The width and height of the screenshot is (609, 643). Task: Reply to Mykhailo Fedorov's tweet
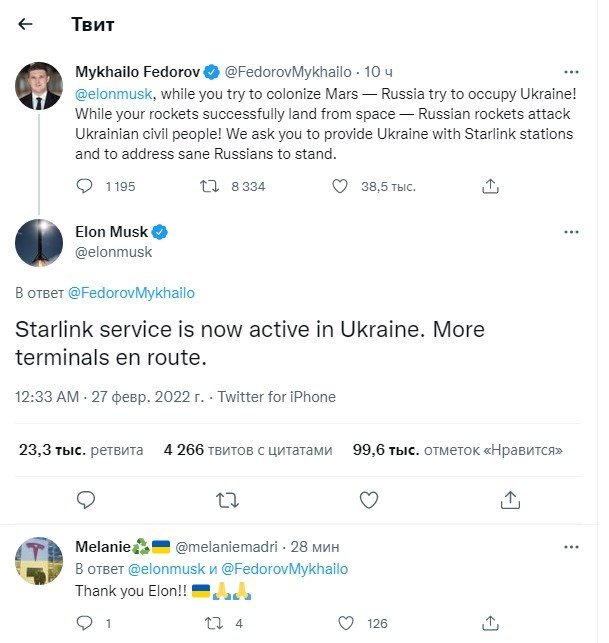coord(86,186)
